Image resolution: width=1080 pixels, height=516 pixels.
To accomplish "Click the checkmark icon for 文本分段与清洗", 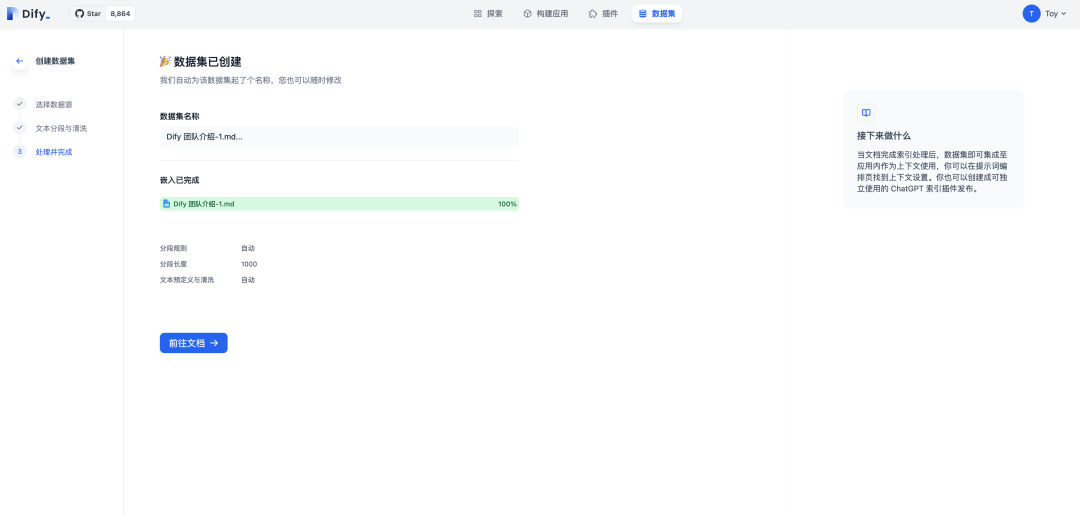I will coord(19,127).
